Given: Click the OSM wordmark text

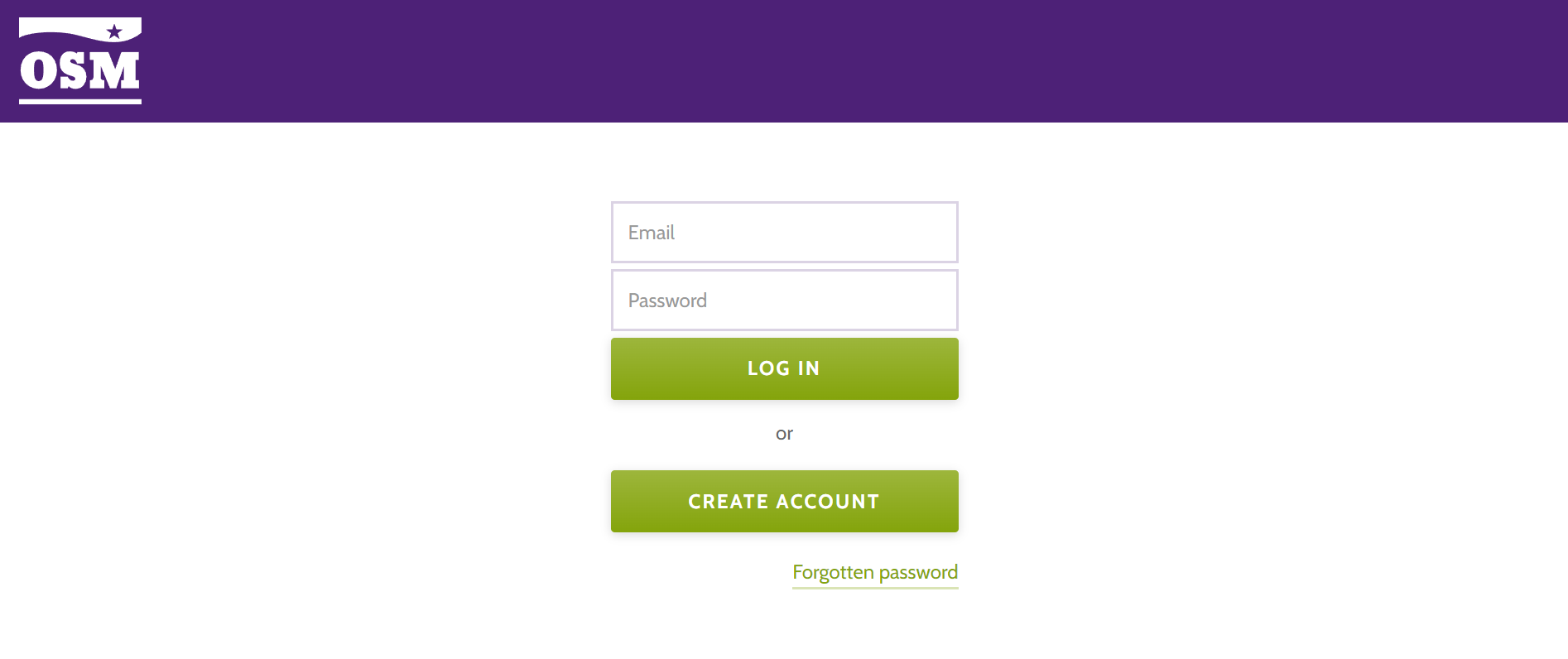Looking at the screenshot, I should [x=79, y=70].
